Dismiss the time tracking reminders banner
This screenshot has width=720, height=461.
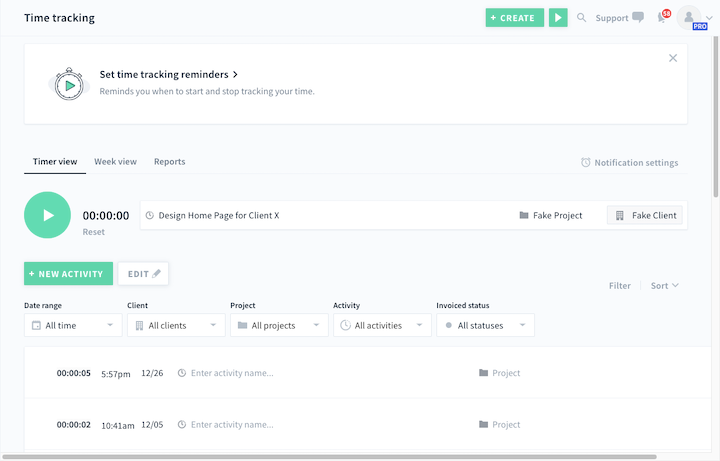[673, 58]
